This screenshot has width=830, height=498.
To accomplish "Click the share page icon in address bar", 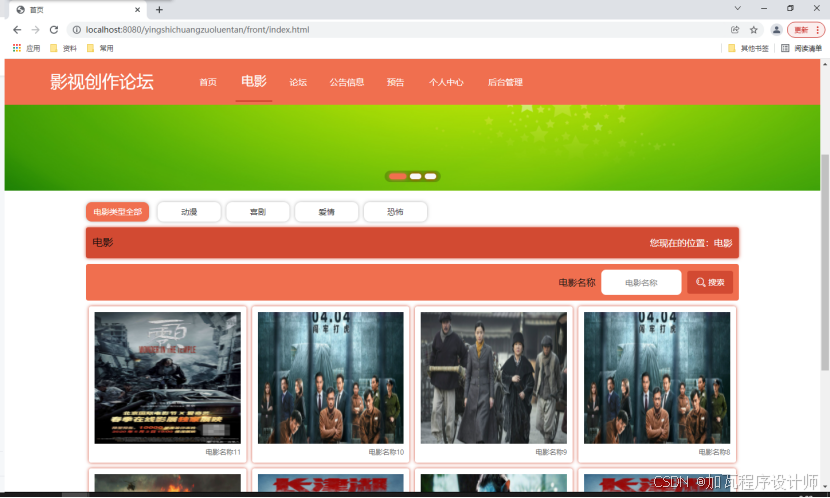I will 735,30.
